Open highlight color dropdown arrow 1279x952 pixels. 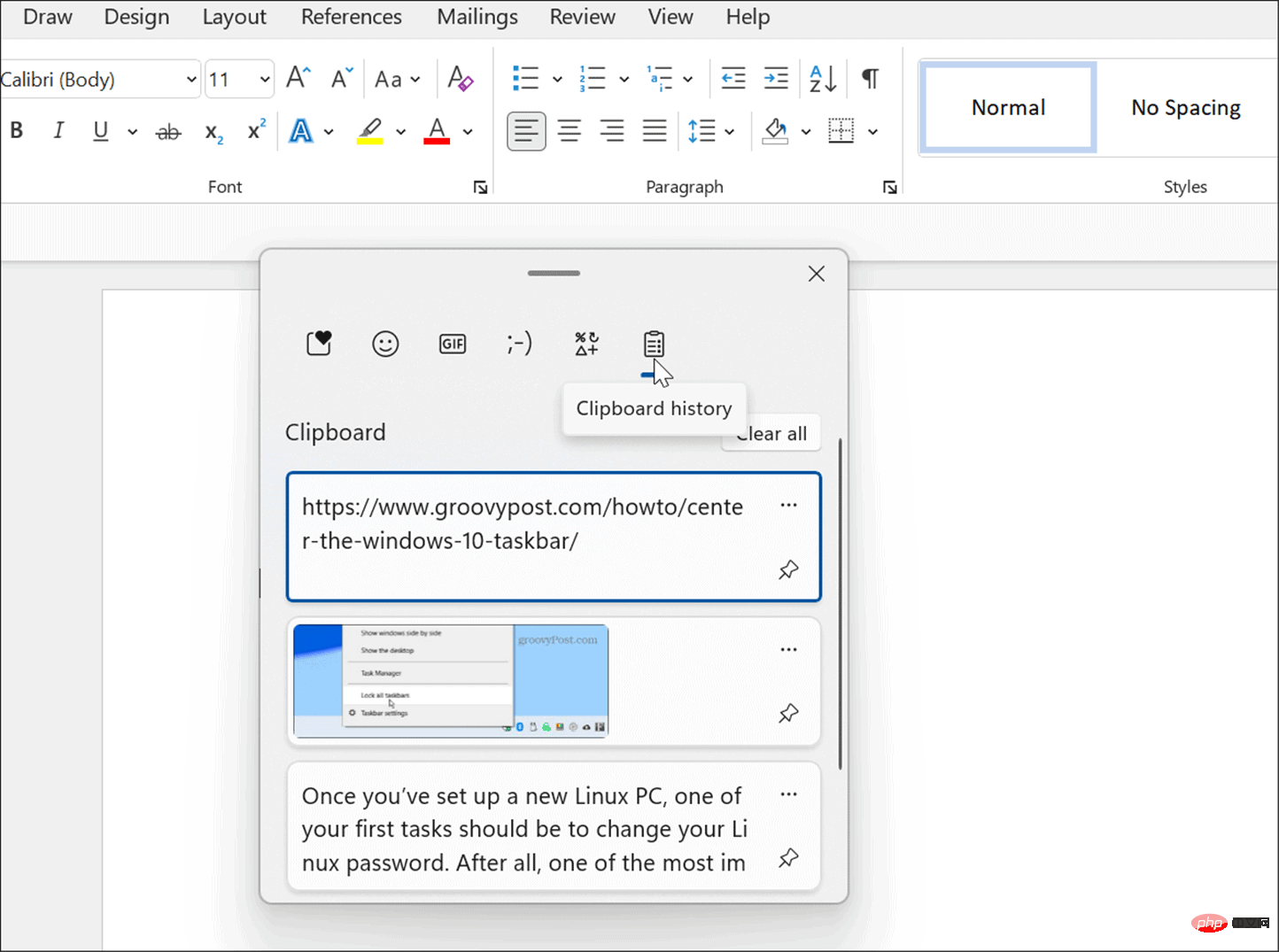coord(400,132)
